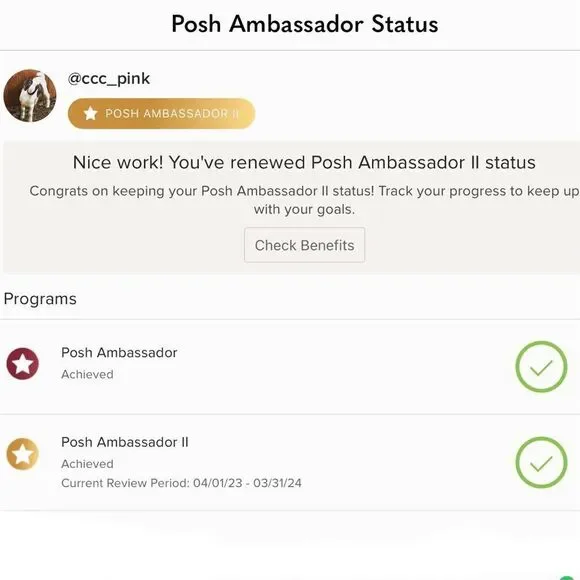Tap the @ccc_pink username
Screen dimensions: 580x580
(109, 79)
